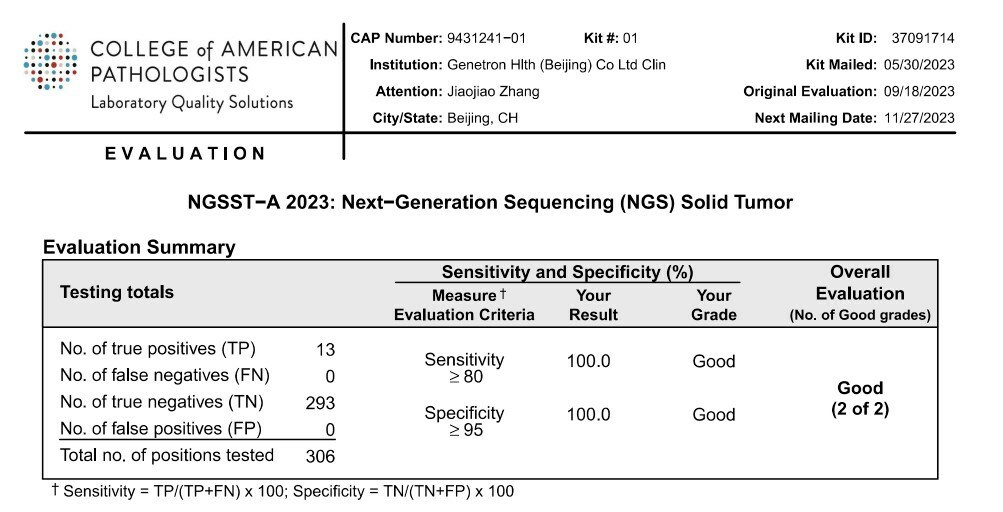Click the sensitivity formula footnote text
1003x512 pixels.
point(283,492)
